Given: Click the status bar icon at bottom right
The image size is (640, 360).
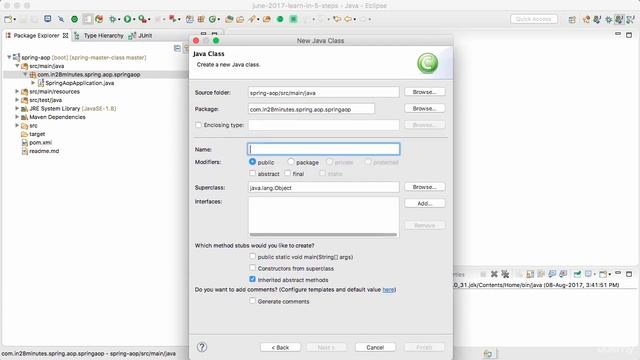Looking at the screenshot, I should 488,353.
